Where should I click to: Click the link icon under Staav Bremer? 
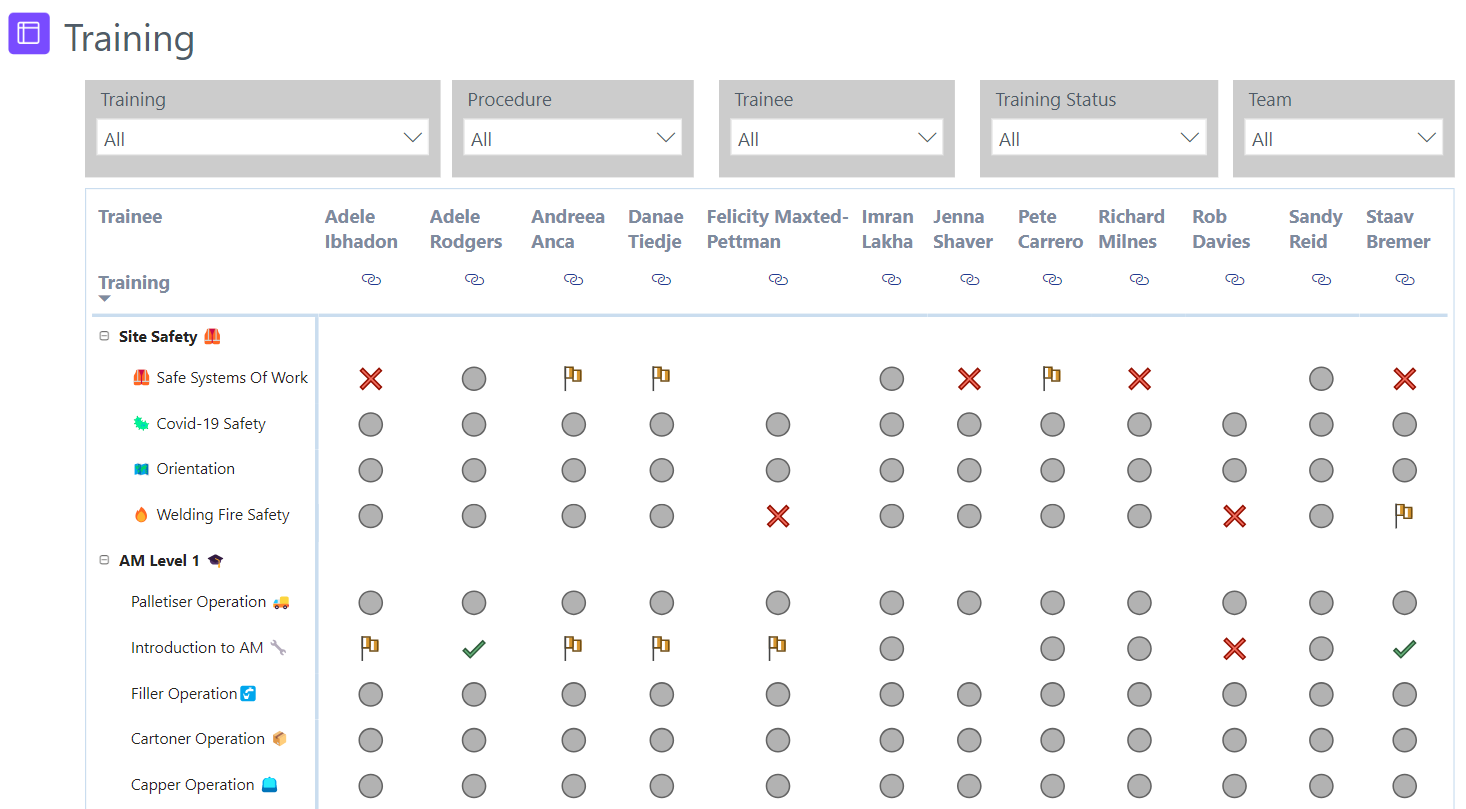click(x=1404, y=280)
